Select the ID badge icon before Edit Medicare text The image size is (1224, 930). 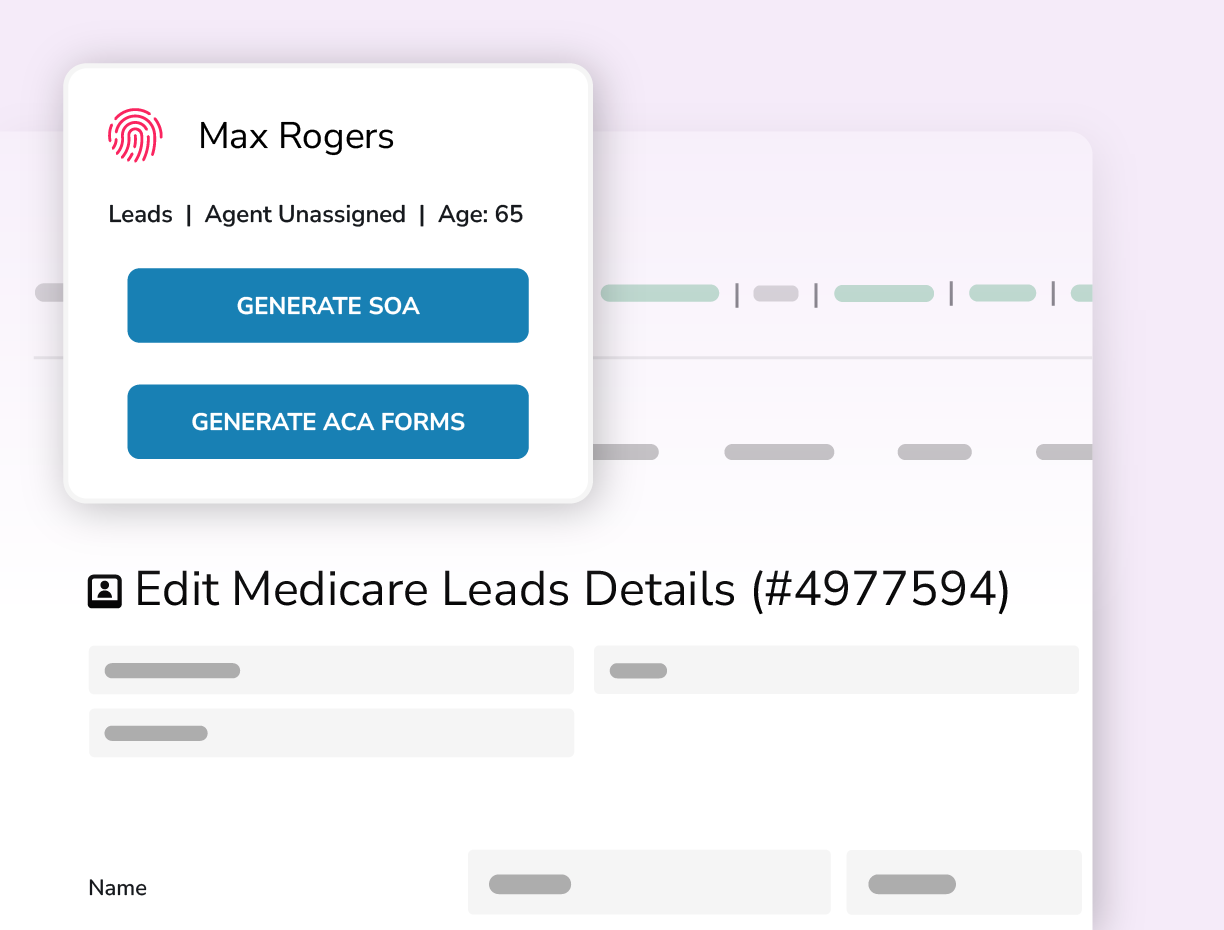[104, 589]
